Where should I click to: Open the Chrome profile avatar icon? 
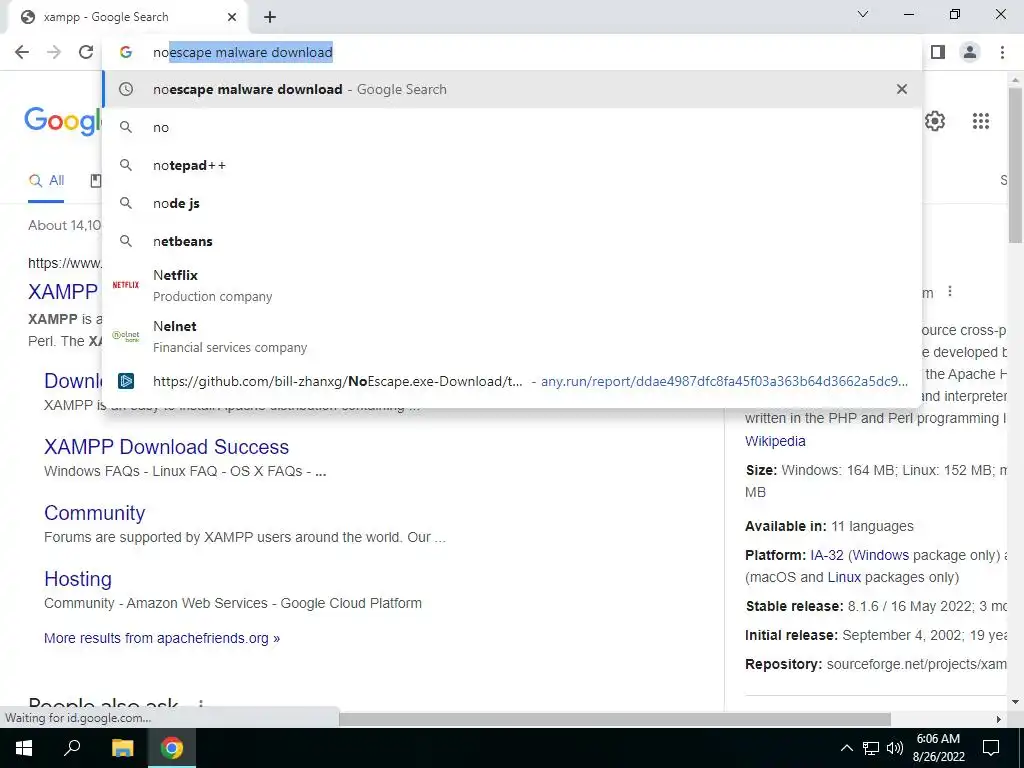coord(970,52)
